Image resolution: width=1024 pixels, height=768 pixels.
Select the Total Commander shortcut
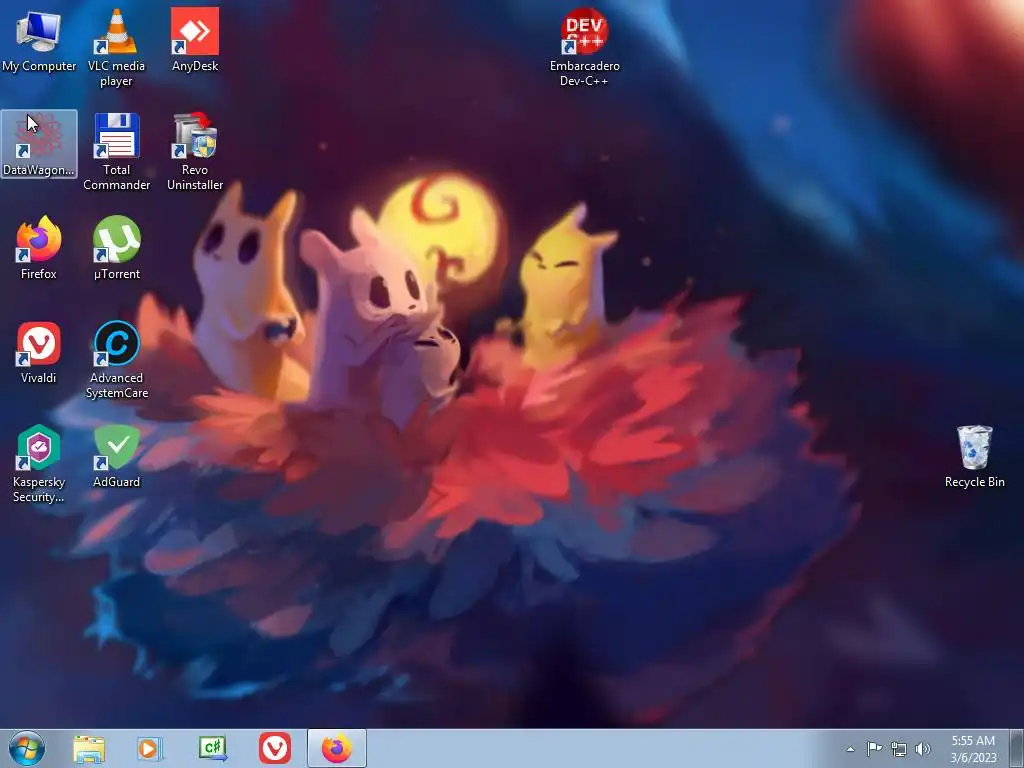tap(116, 152)
